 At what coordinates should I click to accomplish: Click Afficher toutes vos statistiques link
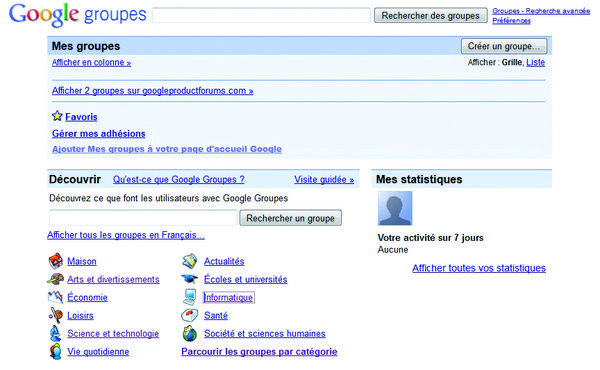[479, 268]
